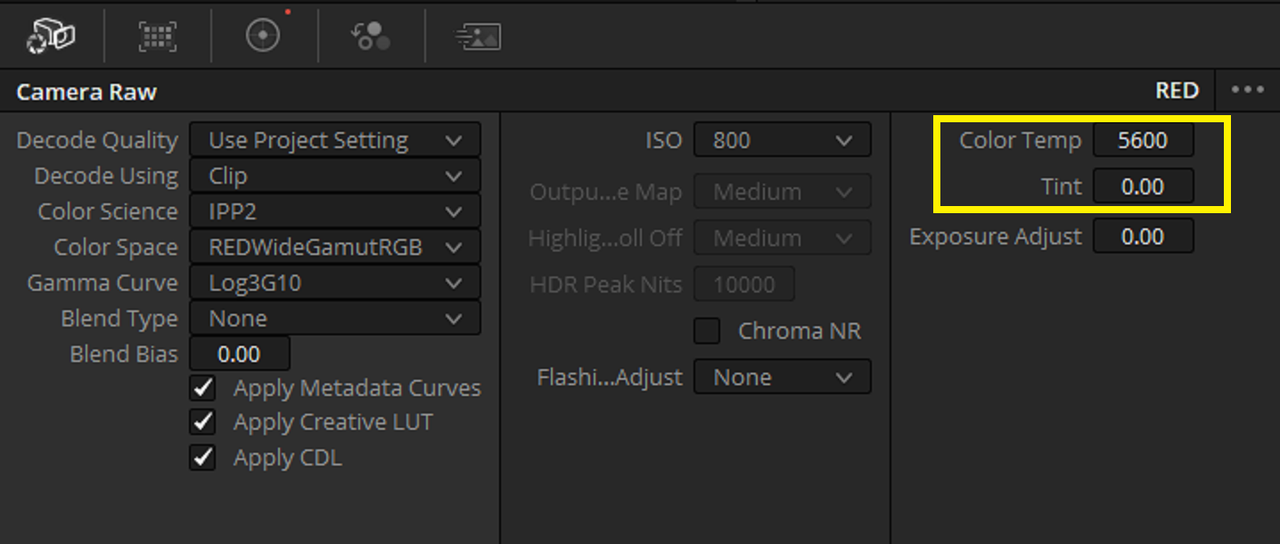
Task: Click the Camera Raw panel title
Action: [87, 92]
